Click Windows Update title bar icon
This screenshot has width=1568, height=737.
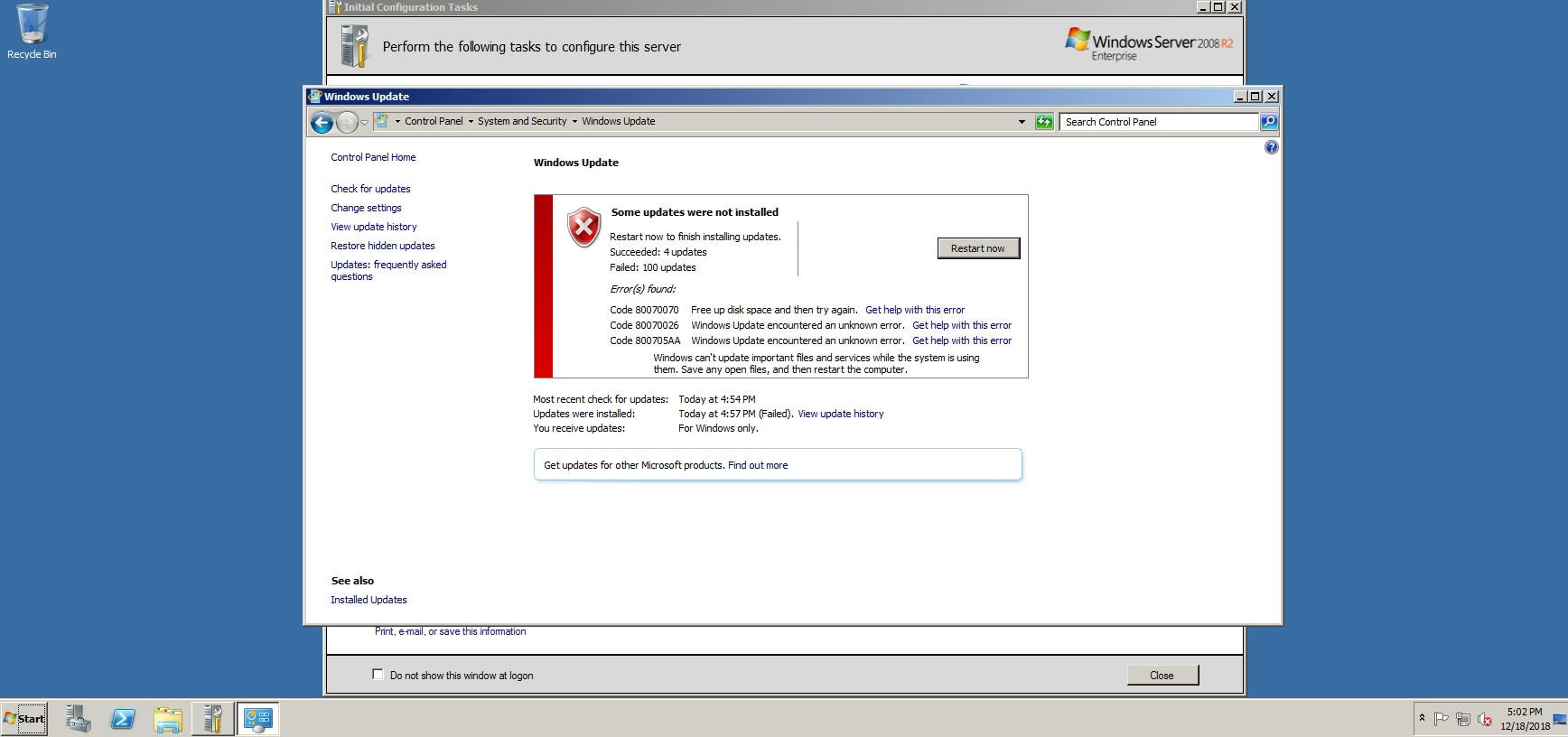tap(314, 96)
